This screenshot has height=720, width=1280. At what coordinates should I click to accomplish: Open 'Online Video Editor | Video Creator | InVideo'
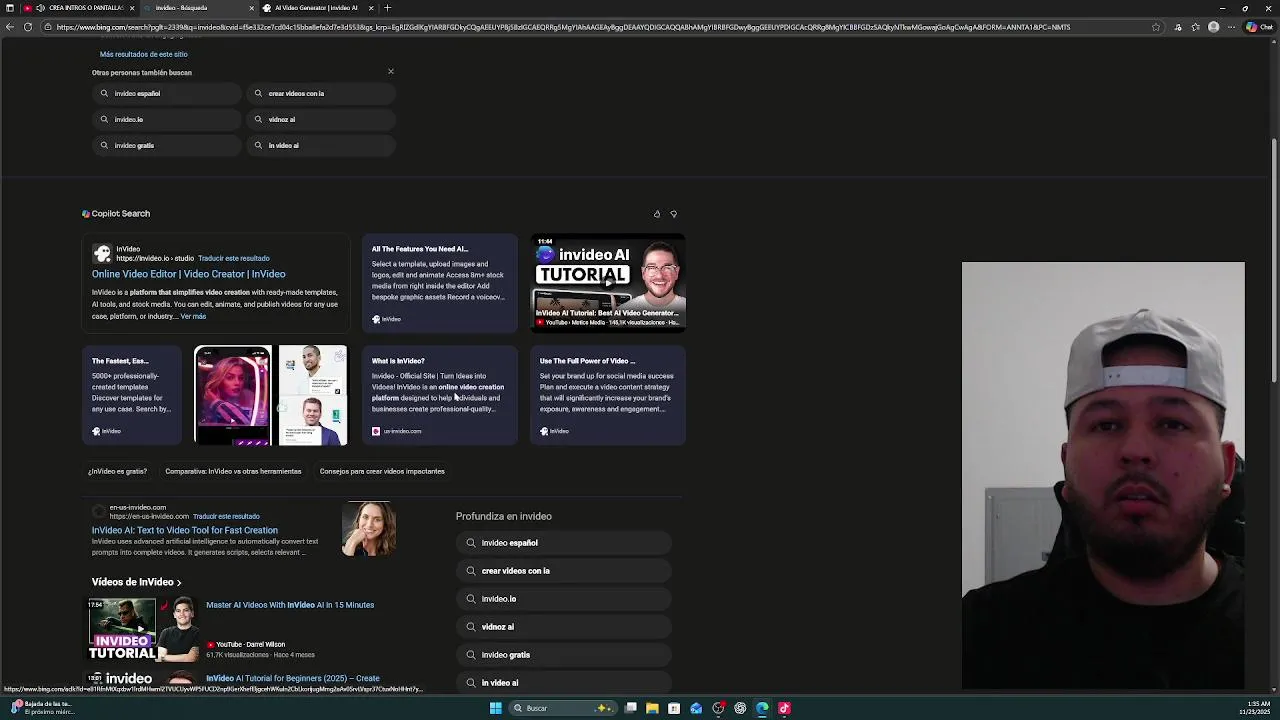pyautogui.click(x=188, y=274)
